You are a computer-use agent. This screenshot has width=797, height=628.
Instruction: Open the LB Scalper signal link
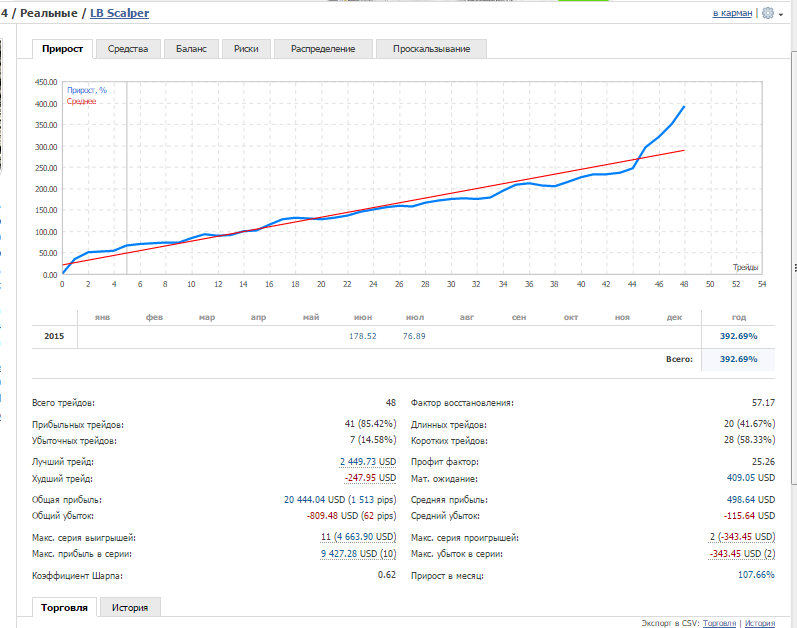(x=119, y=13)
